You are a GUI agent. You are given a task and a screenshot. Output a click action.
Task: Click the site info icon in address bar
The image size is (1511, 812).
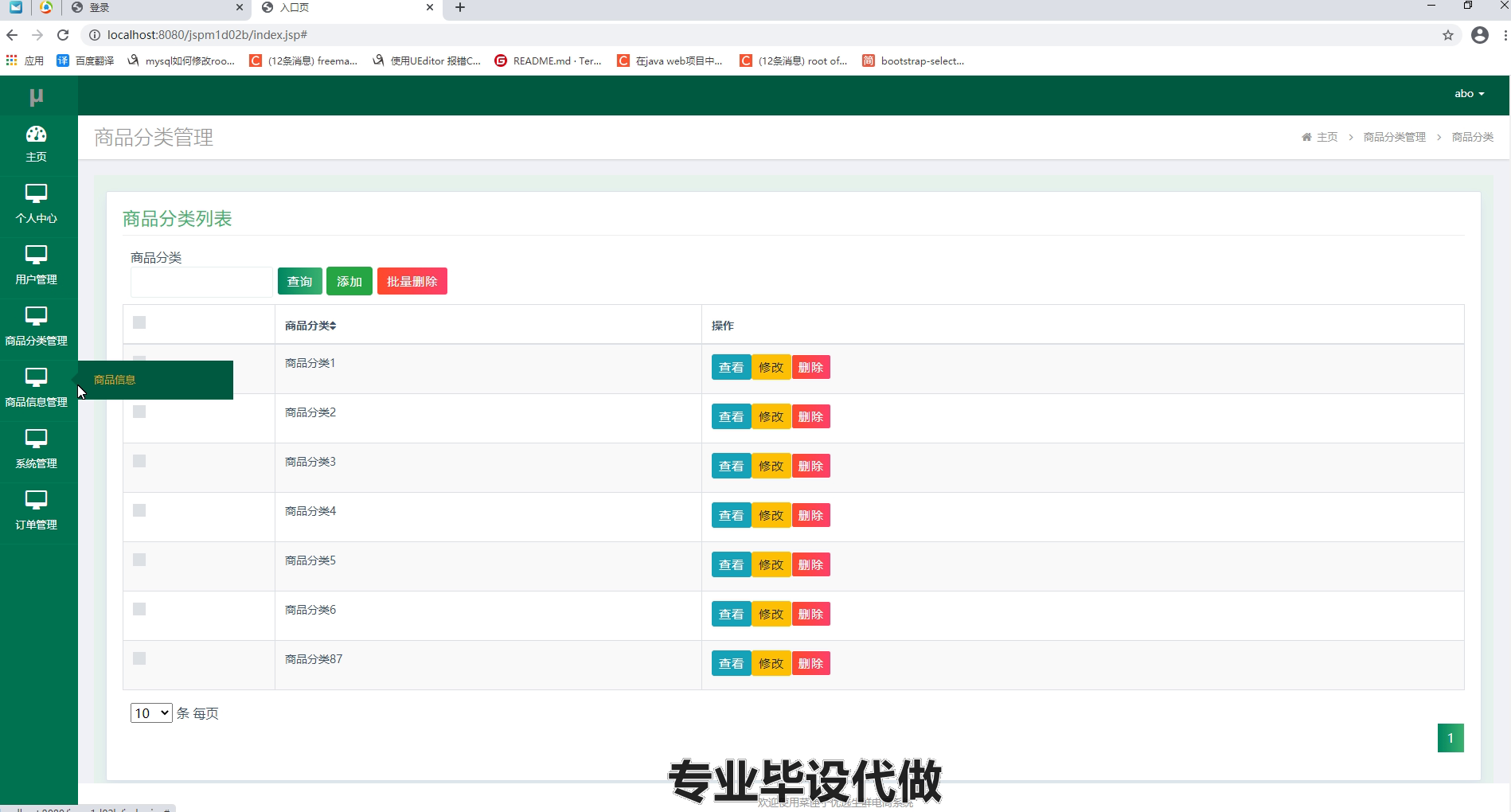click(94, 35)
